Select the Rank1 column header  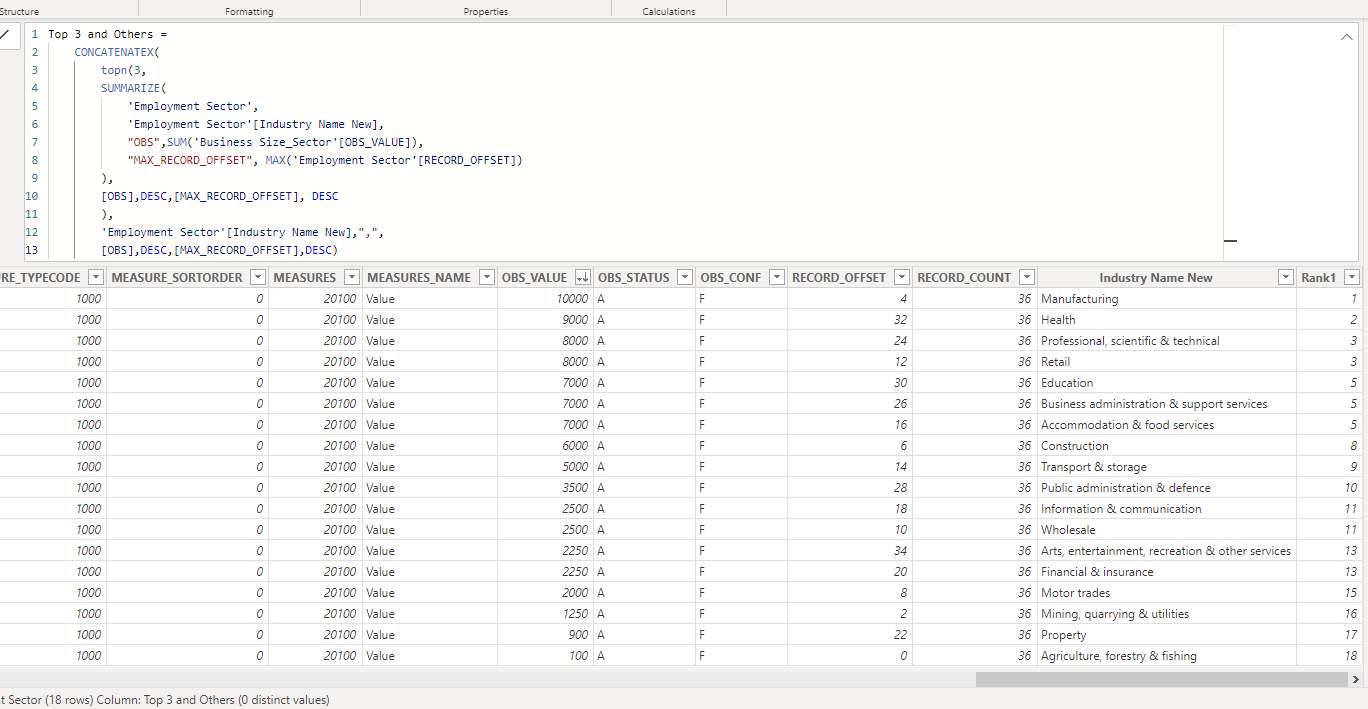pos(1318,277)
